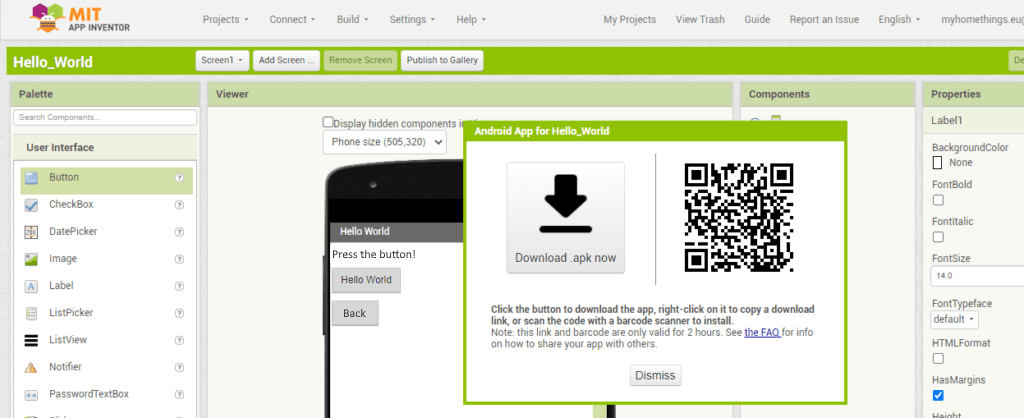This screenshot has height=418, width=1024.
Task: Click the Add Screen button
Action: click(x=286, y=60)
